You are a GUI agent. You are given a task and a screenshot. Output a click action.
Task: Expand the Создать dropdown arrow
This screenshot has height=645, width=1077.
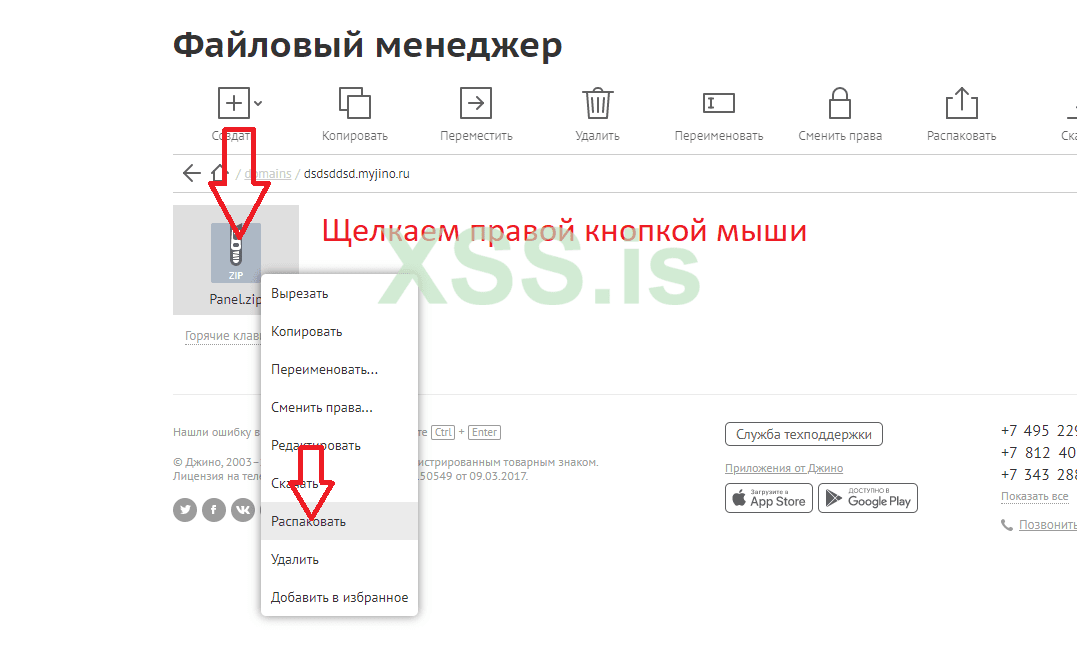258,104
